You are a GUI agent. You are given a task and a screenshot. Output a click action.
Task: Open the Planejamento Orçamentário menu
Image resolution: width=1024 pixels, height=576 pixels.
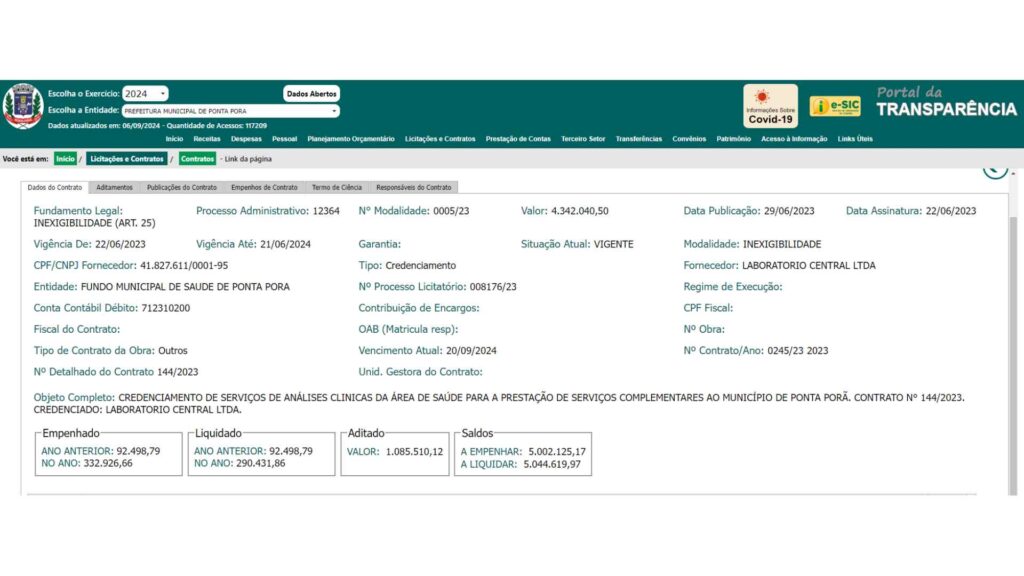(351, 139)
